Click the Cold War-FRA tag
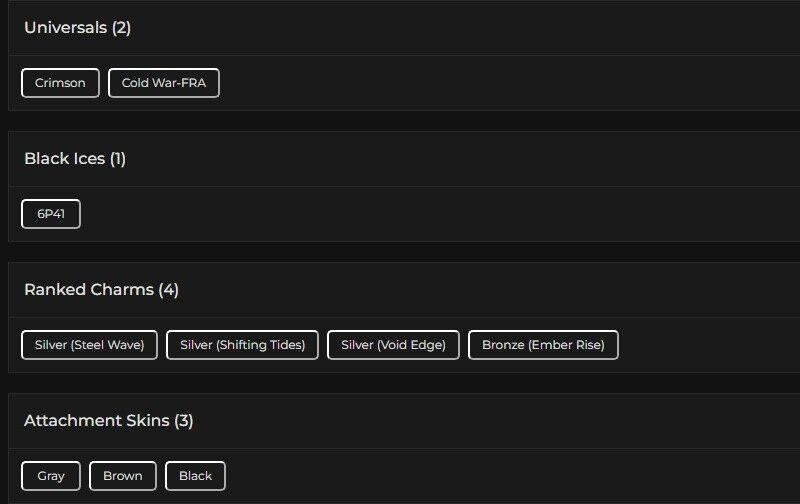Viewport: 800px width, 504px height. coord(163,83)
